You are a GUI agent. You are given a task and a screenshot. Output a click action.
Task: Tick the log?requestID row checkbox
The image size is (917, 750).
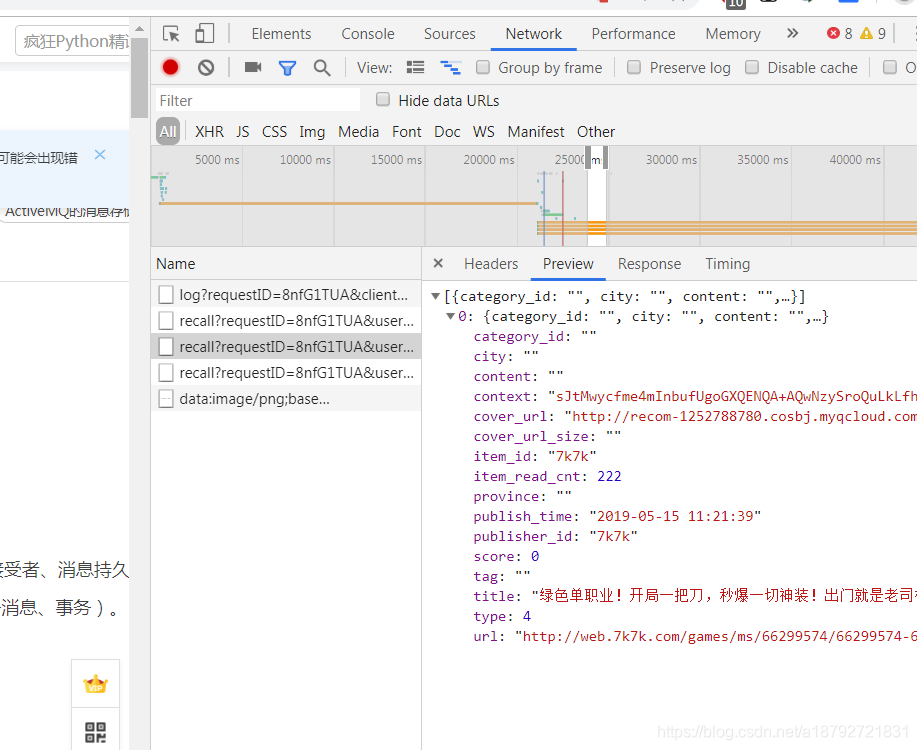click(x=166, y=295)
